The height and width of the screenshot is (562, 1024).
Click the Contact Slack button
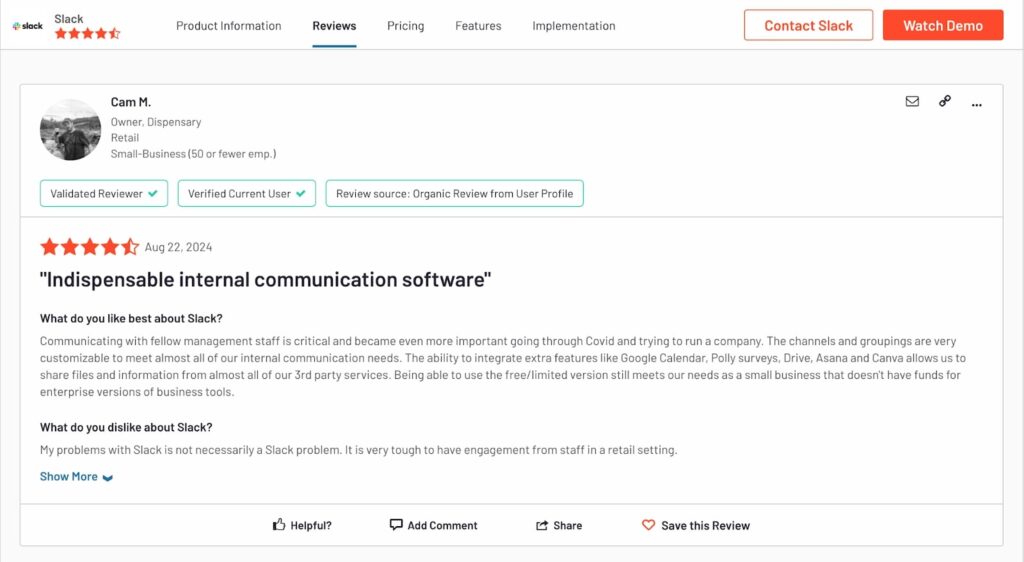pos(808,25)
